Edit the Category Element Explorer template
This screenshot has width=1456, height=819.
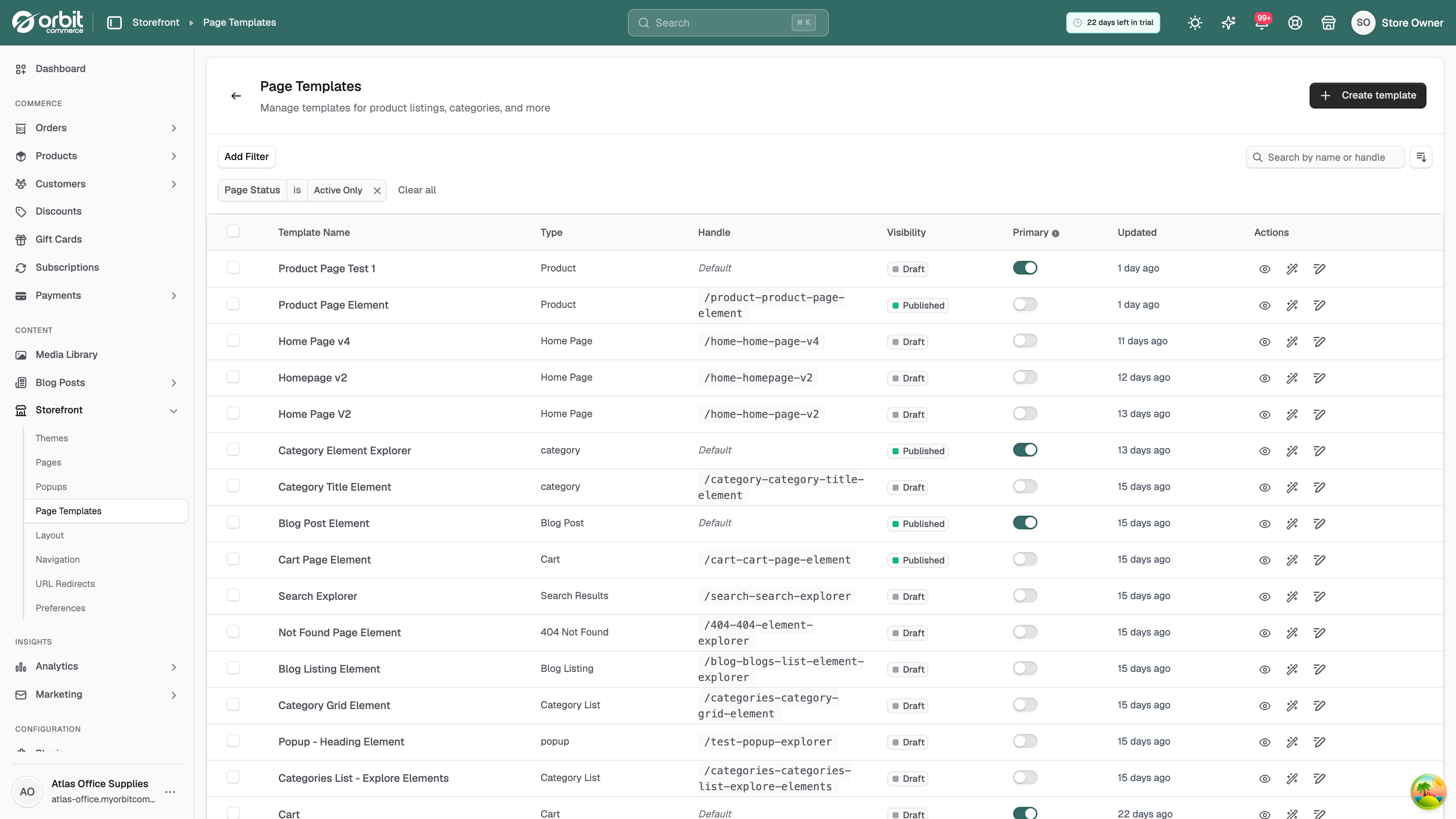click(x=1319, y=451)
